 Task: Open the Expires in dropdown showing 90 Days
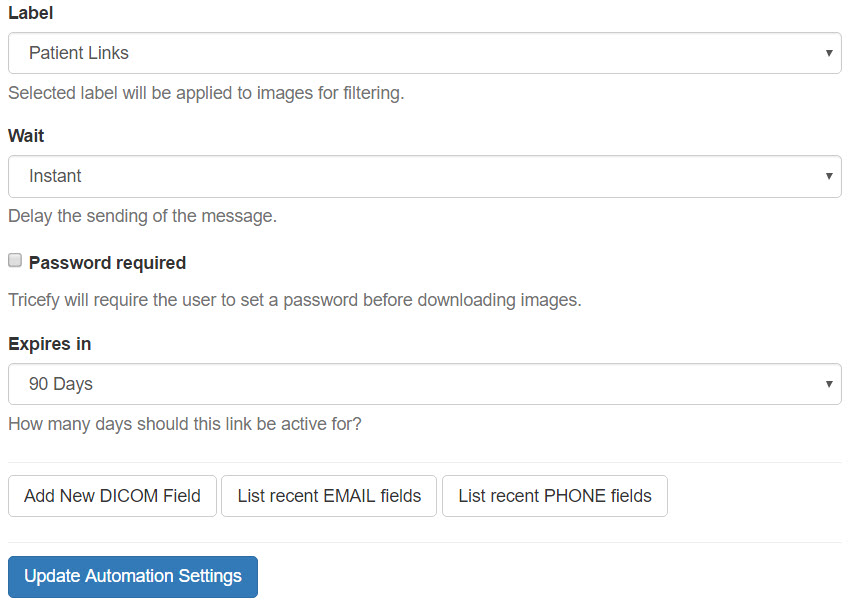coord(424,384)
